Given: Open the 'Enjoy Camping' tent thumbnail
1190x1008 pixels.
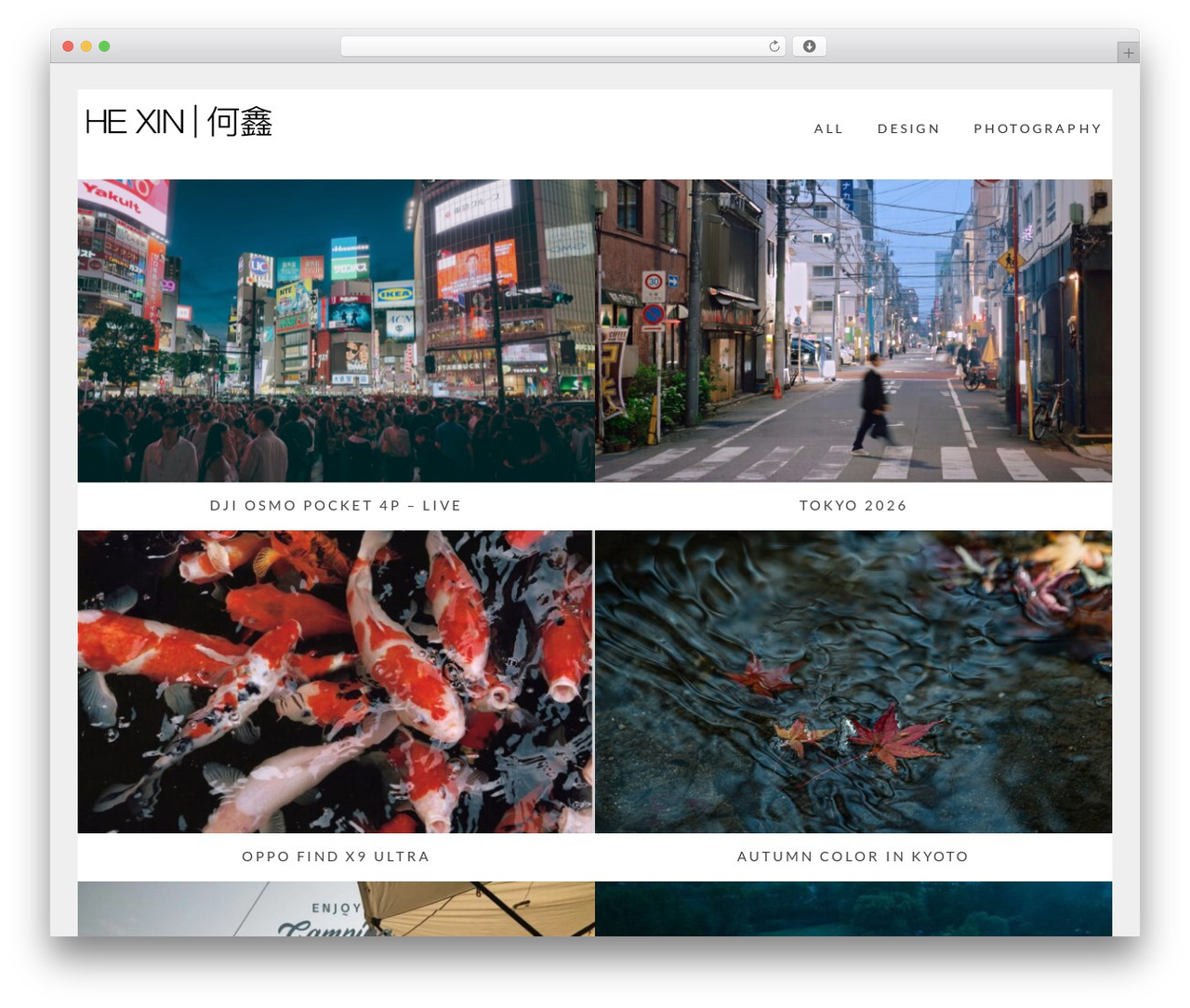Looking at the screenshot, I should pyautogui.click(x=336, y=909).
